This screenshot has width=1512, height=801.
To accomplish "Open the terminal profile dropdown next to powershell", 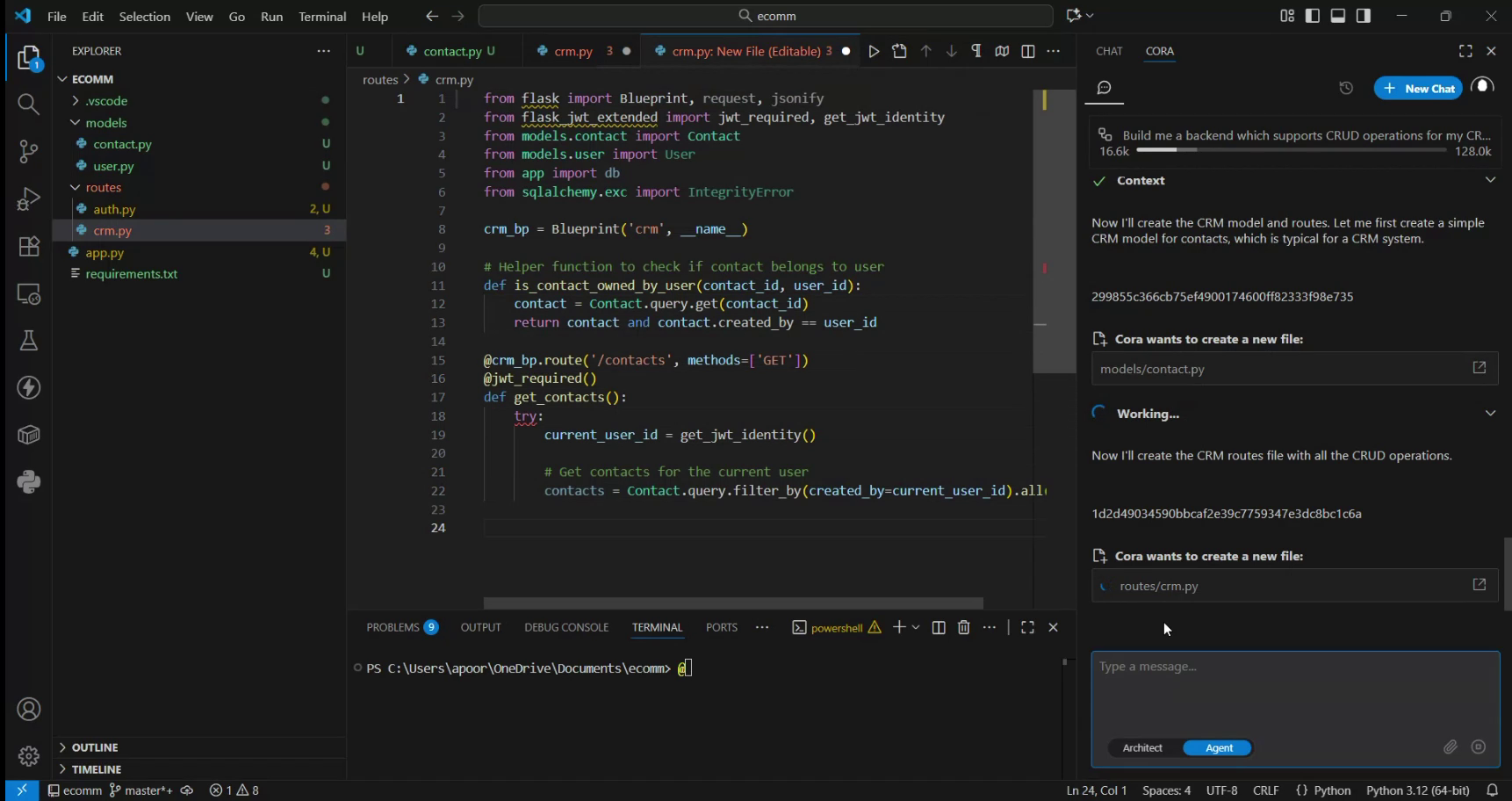I will pyautogui.click(x=916, y=627).
